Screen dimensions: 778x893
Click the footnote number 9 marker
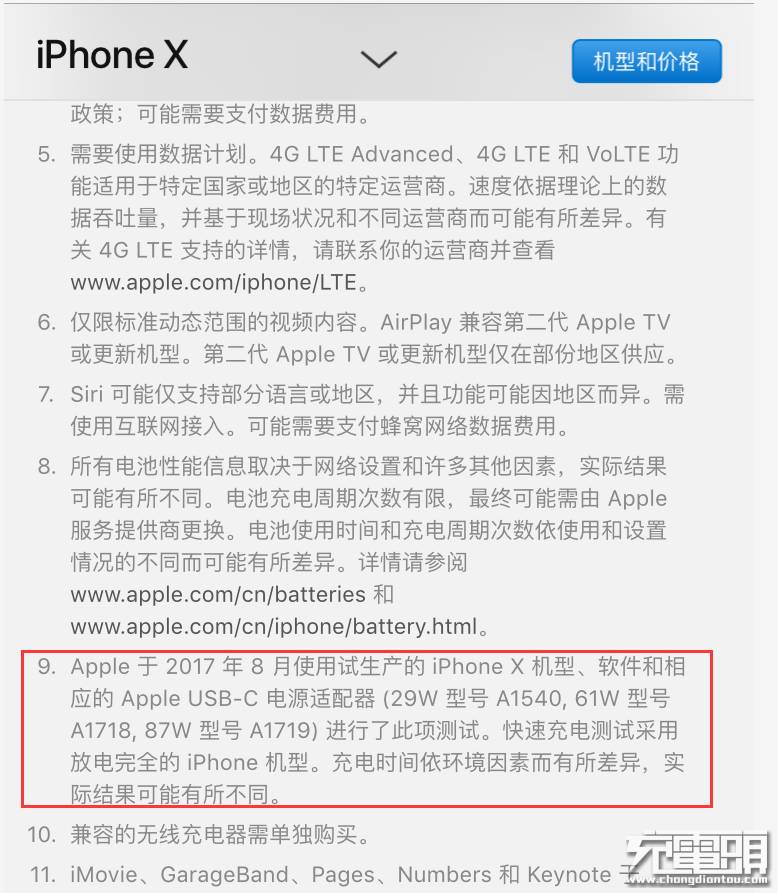[x=47, y=666]
